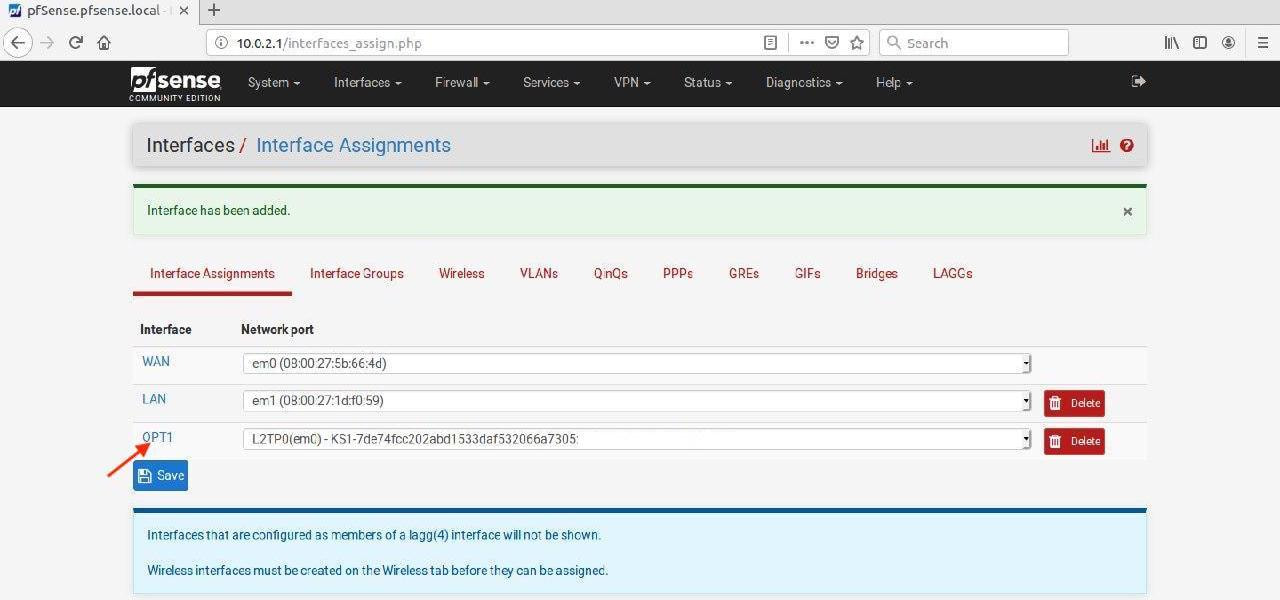Delete the LAN interface assignment

[x=1074, y=403]
